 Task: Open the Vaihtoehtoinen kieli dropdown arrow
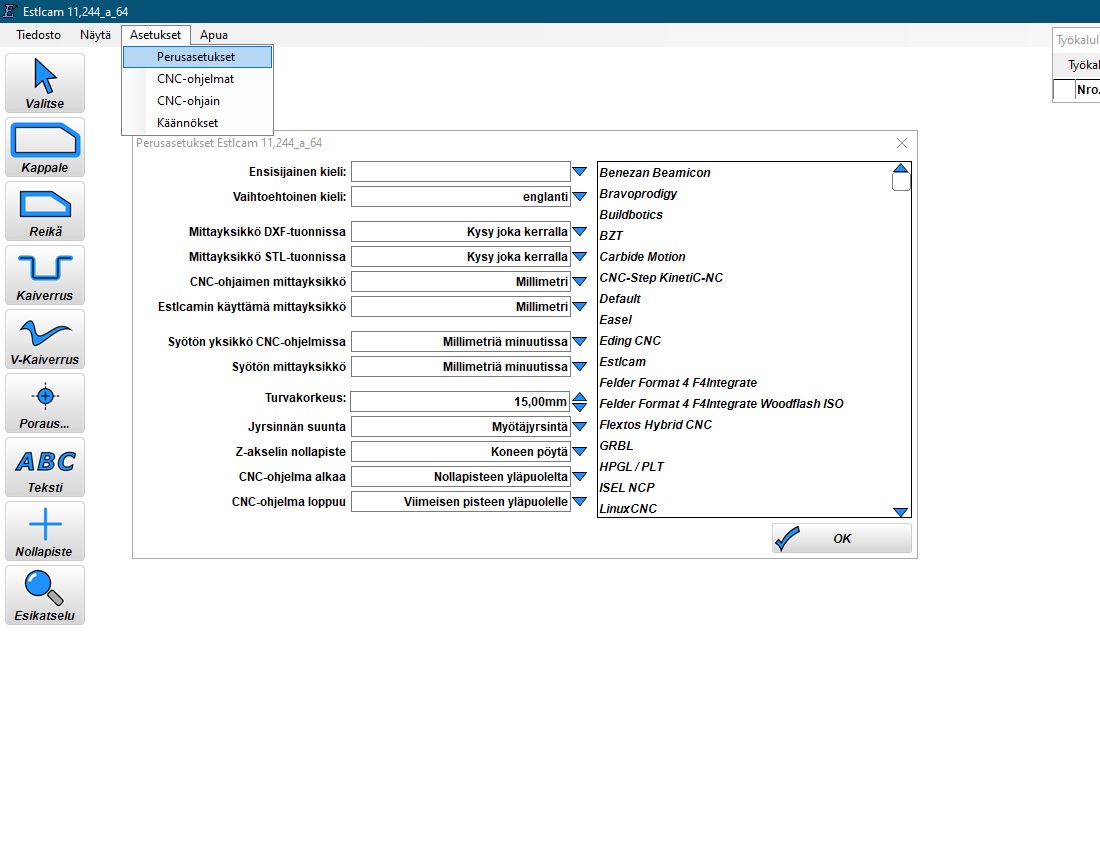[x=579, y=197]
